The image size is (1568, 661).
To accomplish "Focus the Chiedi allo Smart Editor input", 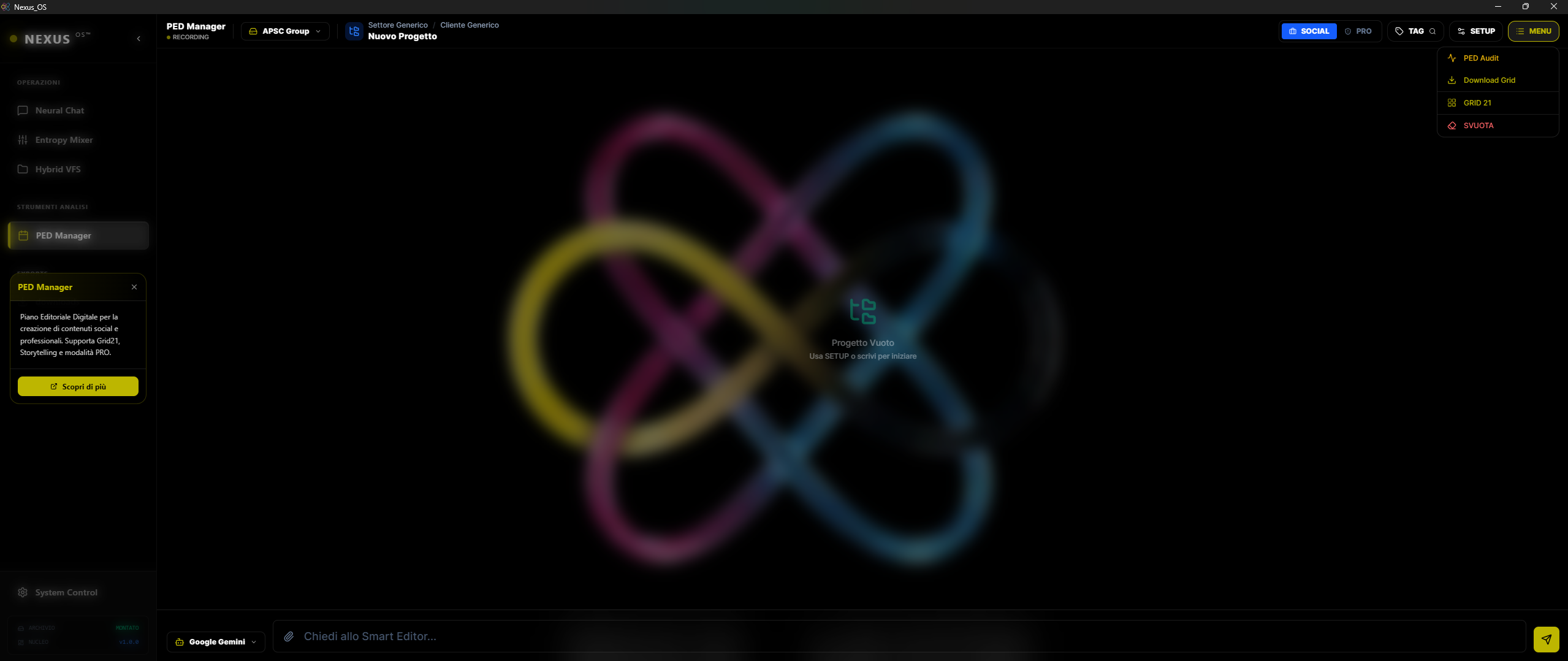I will click(x=899, y=636).
